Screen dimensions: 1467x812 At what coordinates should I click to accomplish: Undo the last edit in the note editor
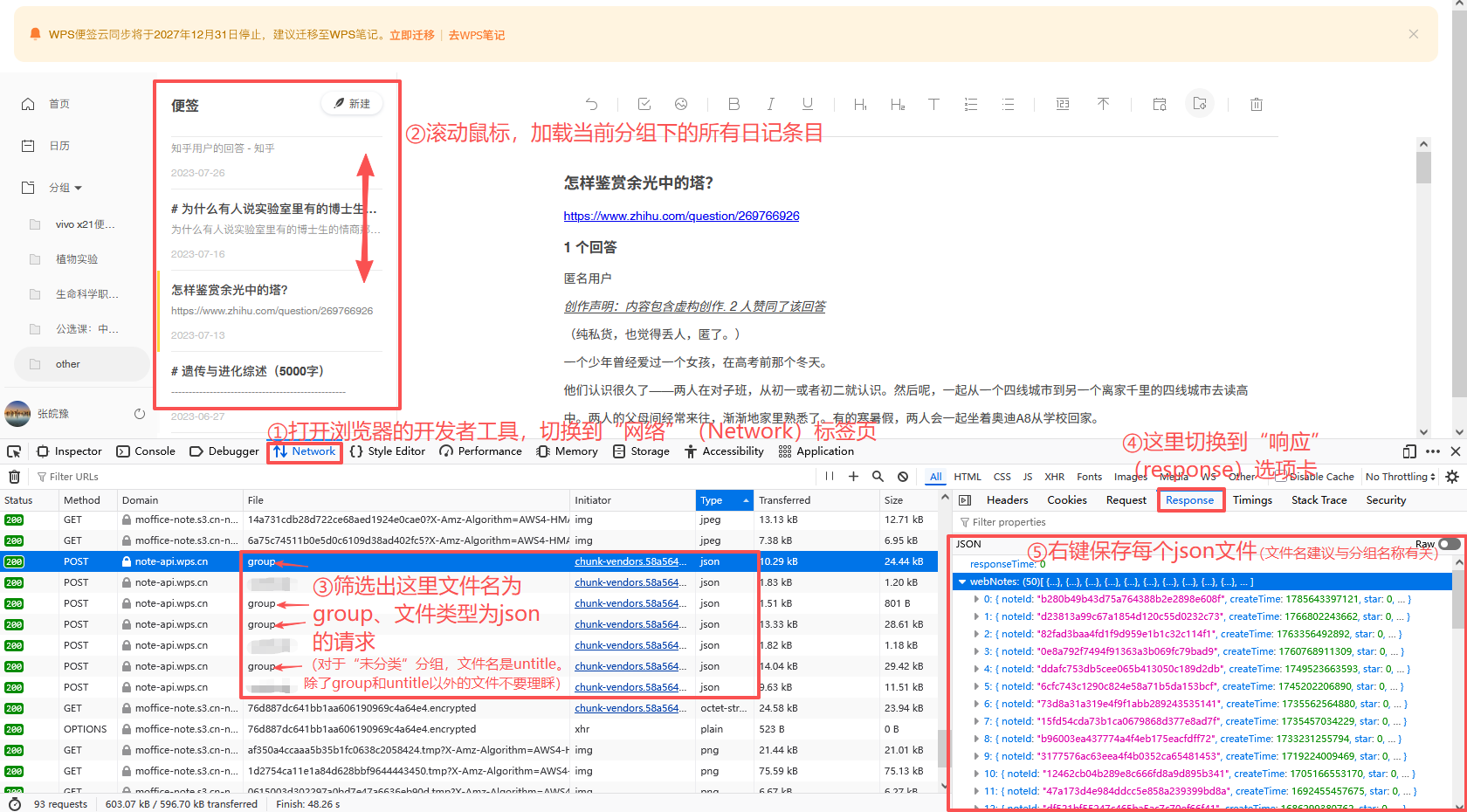click(591, 104)
